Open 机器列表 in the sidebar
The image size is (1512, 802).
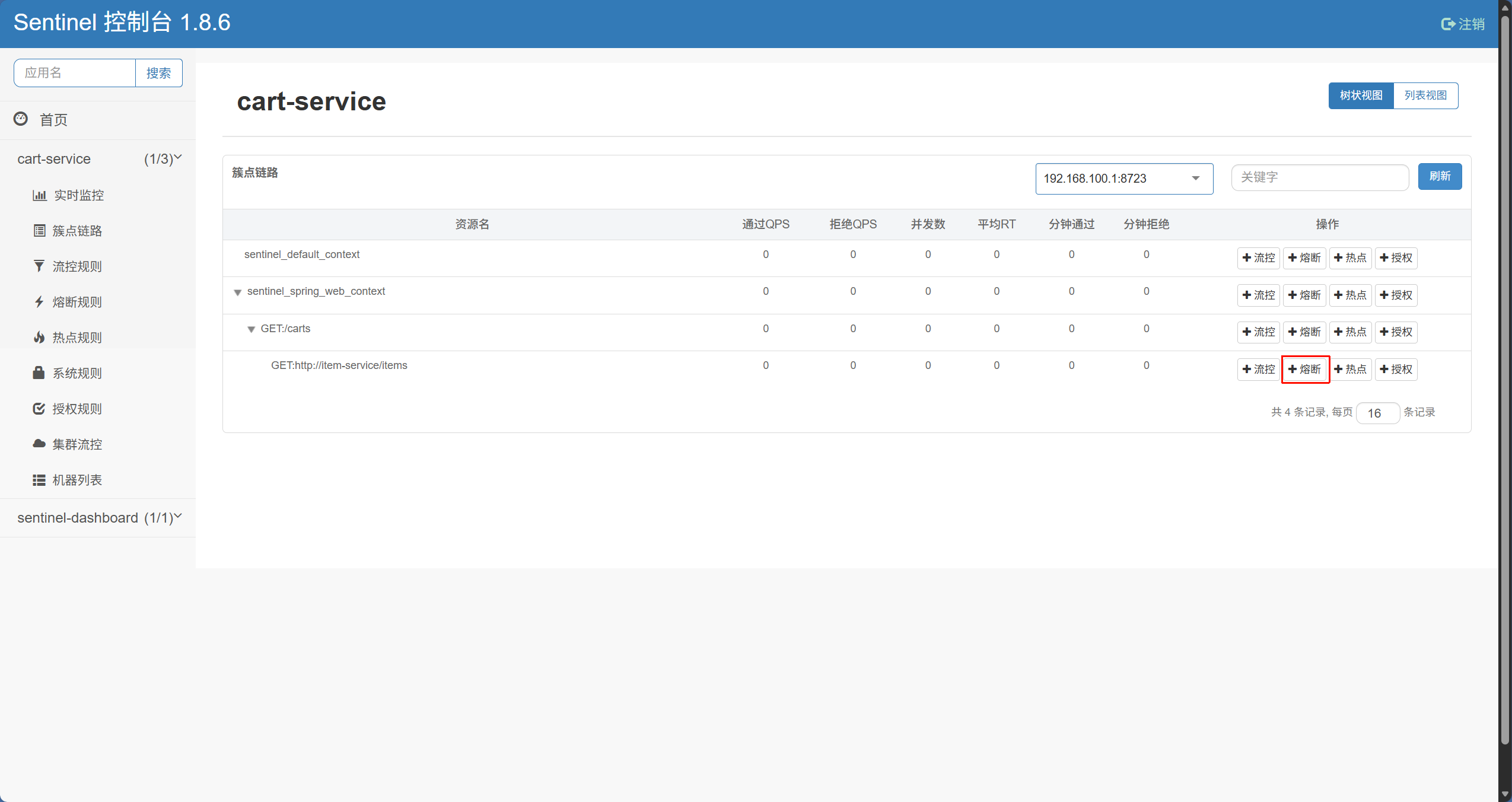77,480
